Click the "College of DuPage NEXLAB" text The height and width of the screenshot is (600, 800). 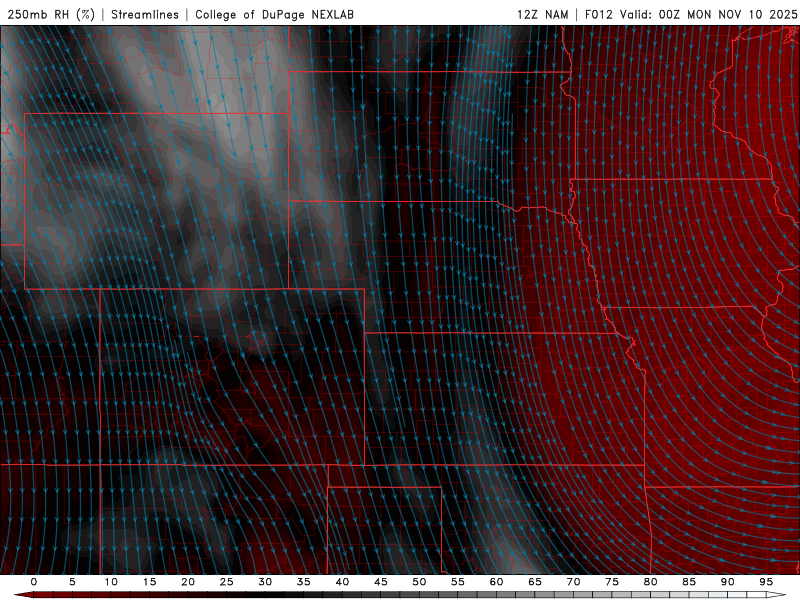point(274,14)
